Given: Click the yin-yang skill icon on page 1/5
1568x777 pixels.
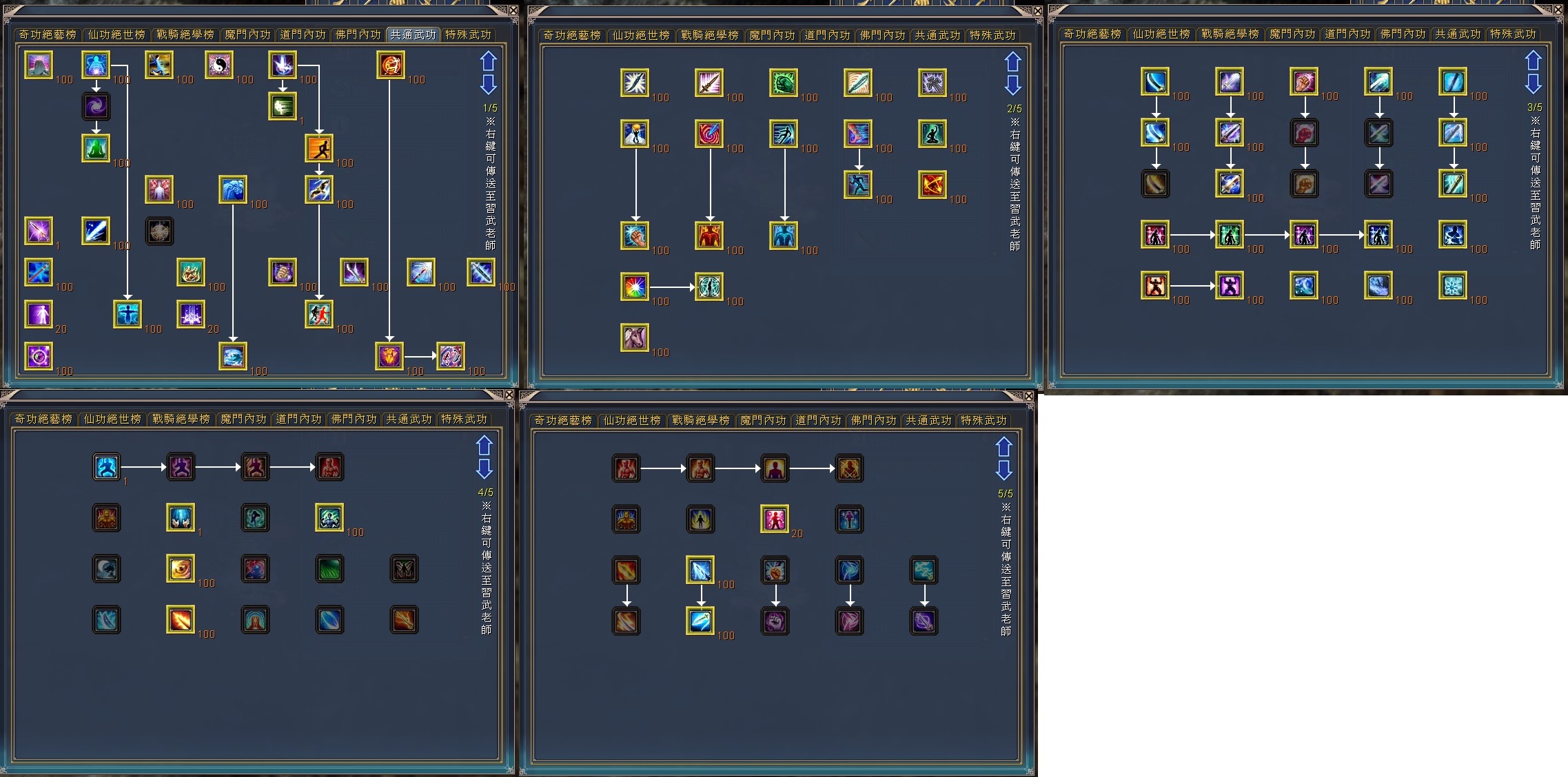Looking at the screenshot, I should pos(219,65).
